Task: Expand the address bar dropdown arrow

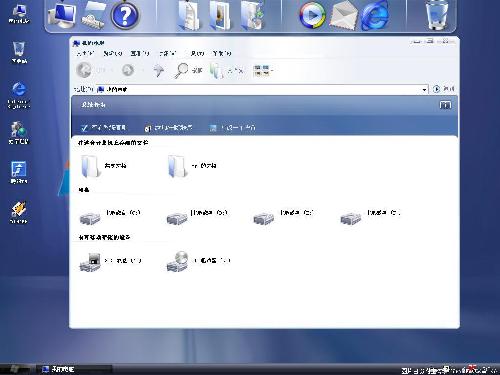Action: (x=424, y=89)
